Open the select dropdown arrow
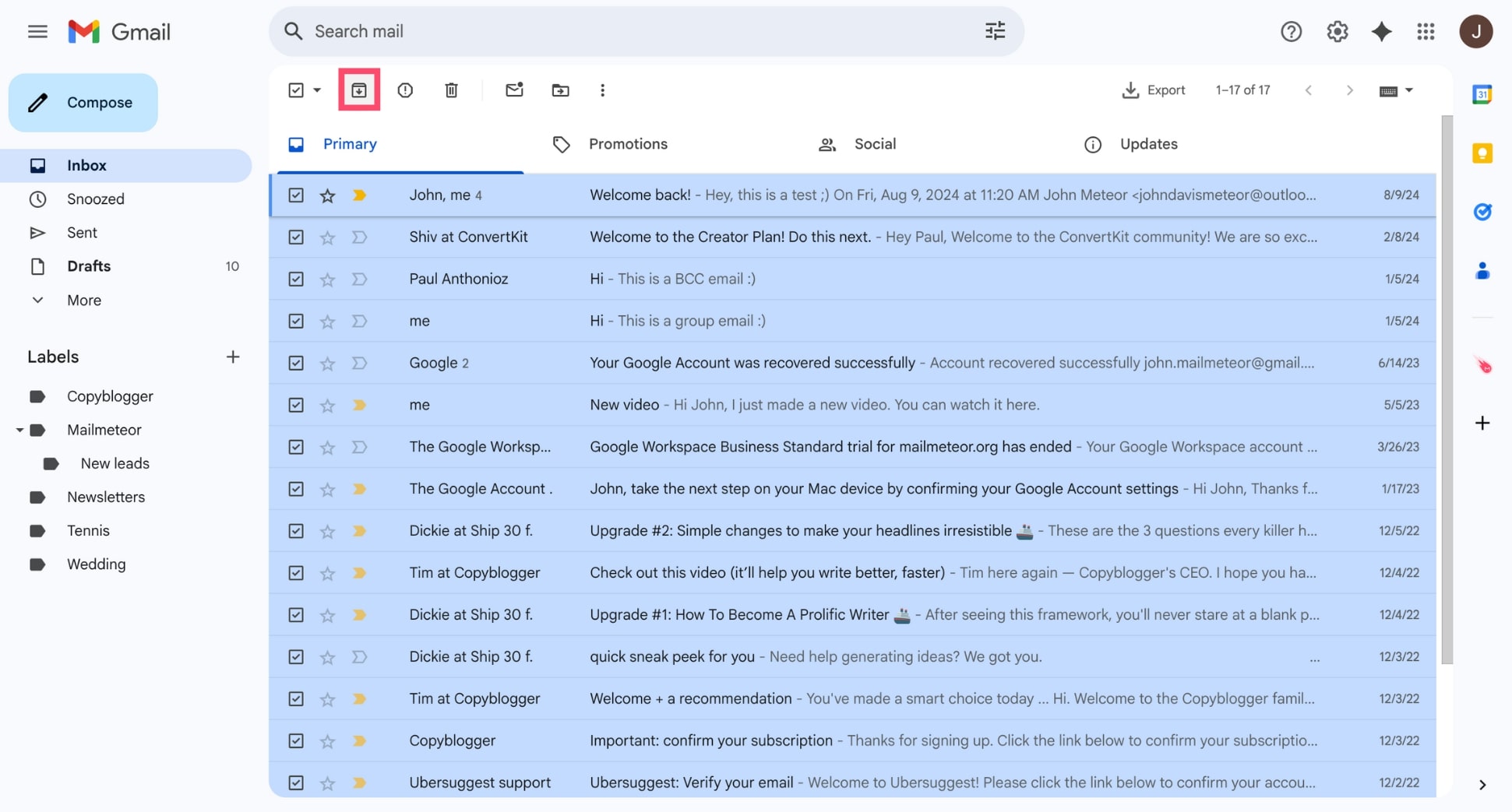This screenshot has height=812, width=1512. tap(317, 90)
